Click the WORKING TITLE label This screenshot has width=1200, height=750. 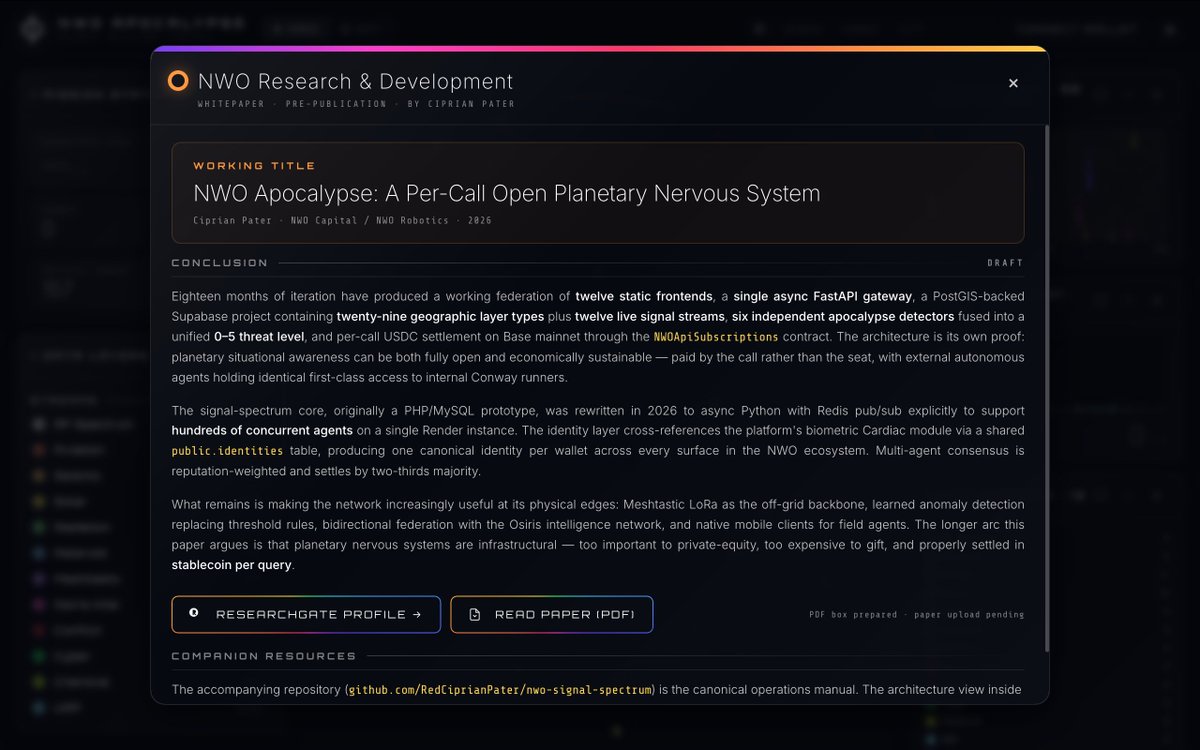(254, 166)
